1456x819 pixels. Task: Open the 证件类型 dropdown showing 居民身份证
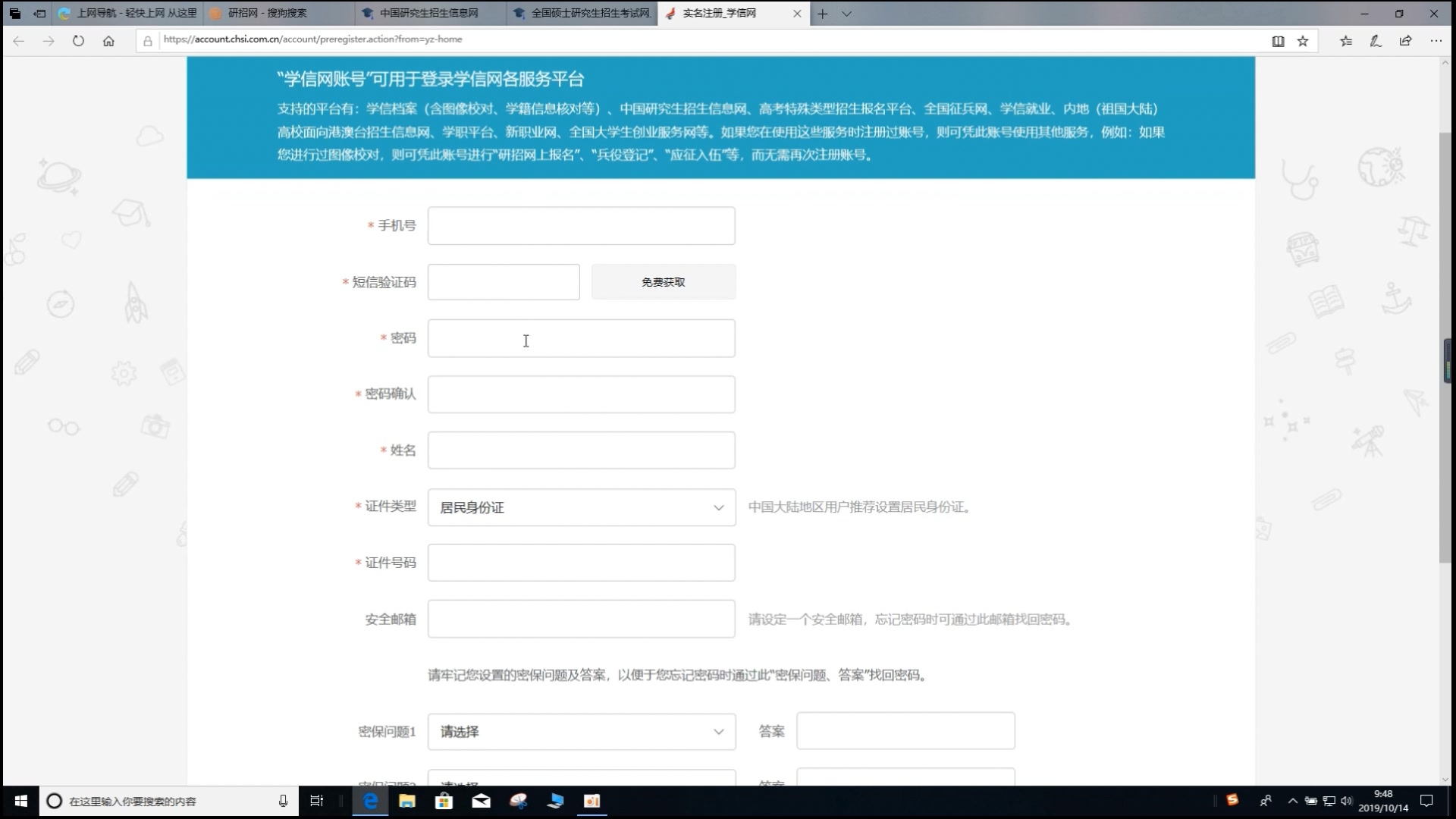coord(582,507)
